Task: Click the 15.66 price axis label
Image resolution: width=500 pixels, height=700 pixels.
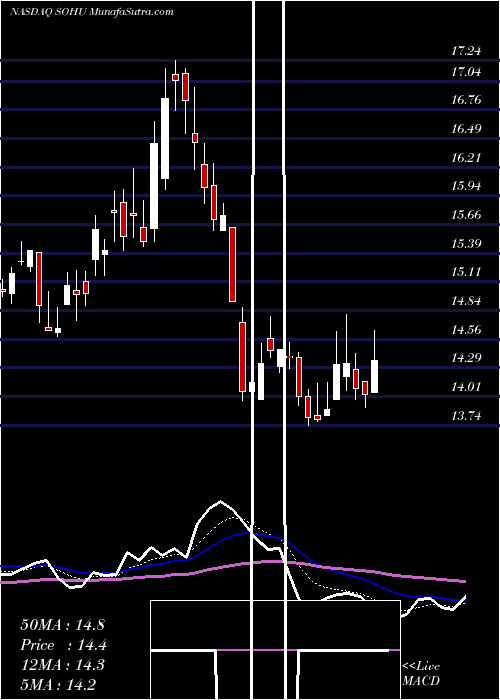Action: click(x=466, y=215)
